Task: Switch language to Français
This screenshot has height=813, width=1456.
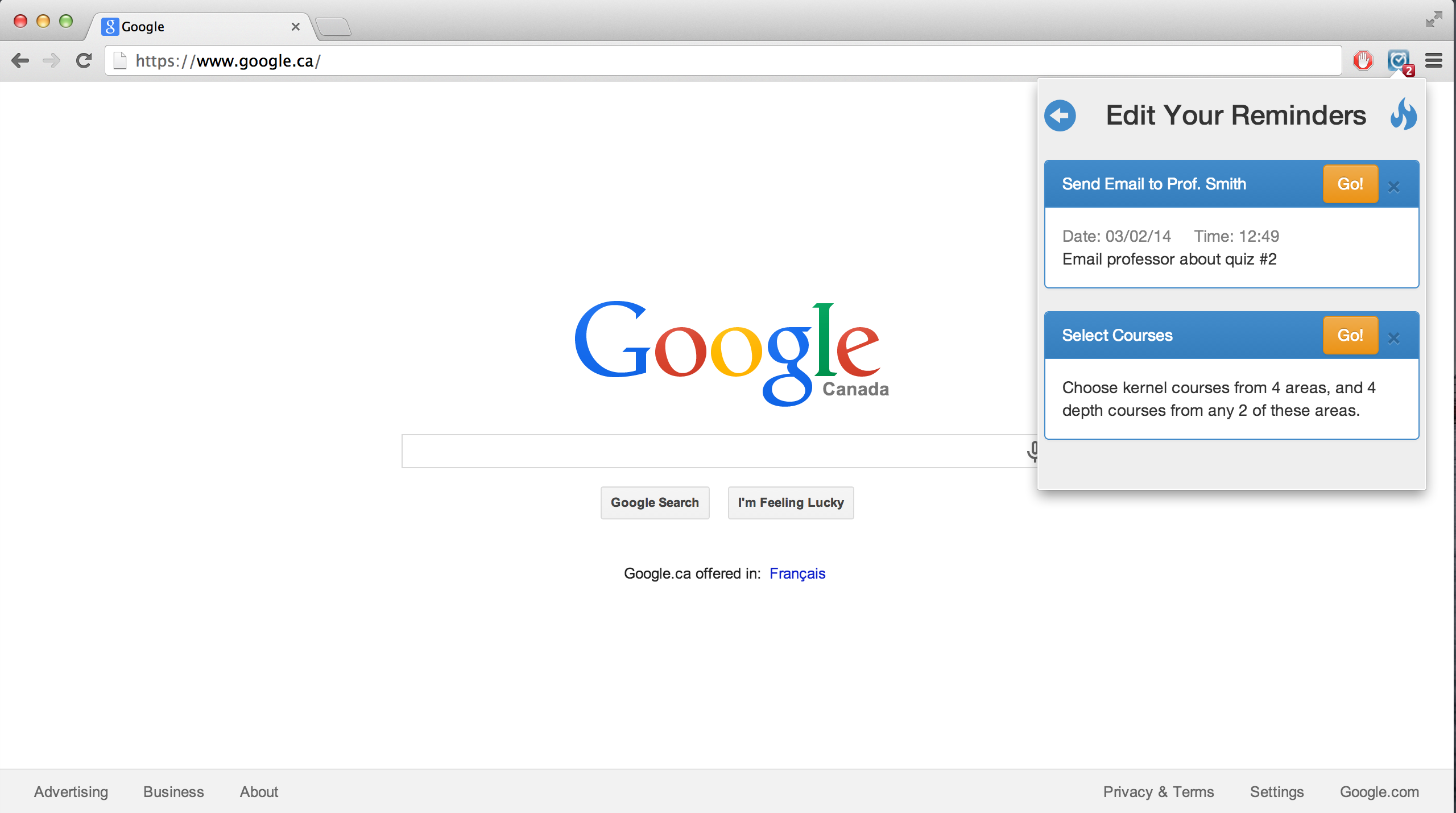Action: point(797,573)
